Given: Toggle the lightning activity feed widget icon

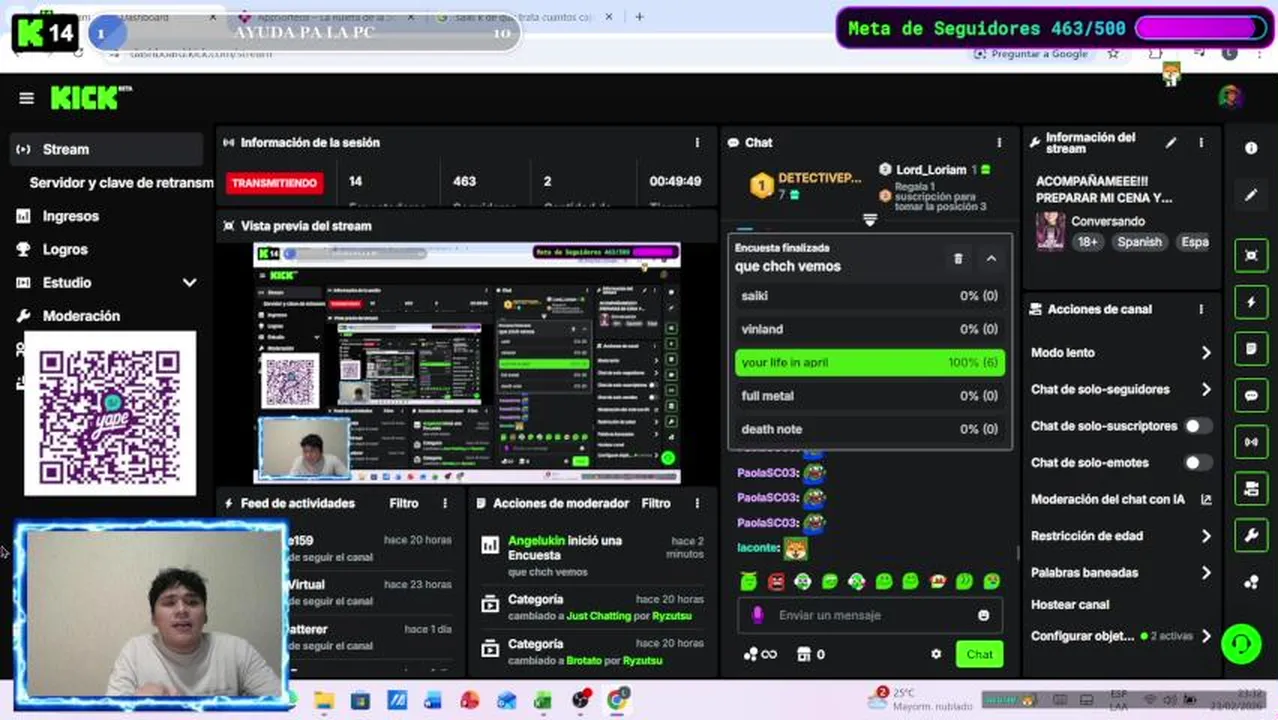Looking at the screenshot, I should [1251, 302].
